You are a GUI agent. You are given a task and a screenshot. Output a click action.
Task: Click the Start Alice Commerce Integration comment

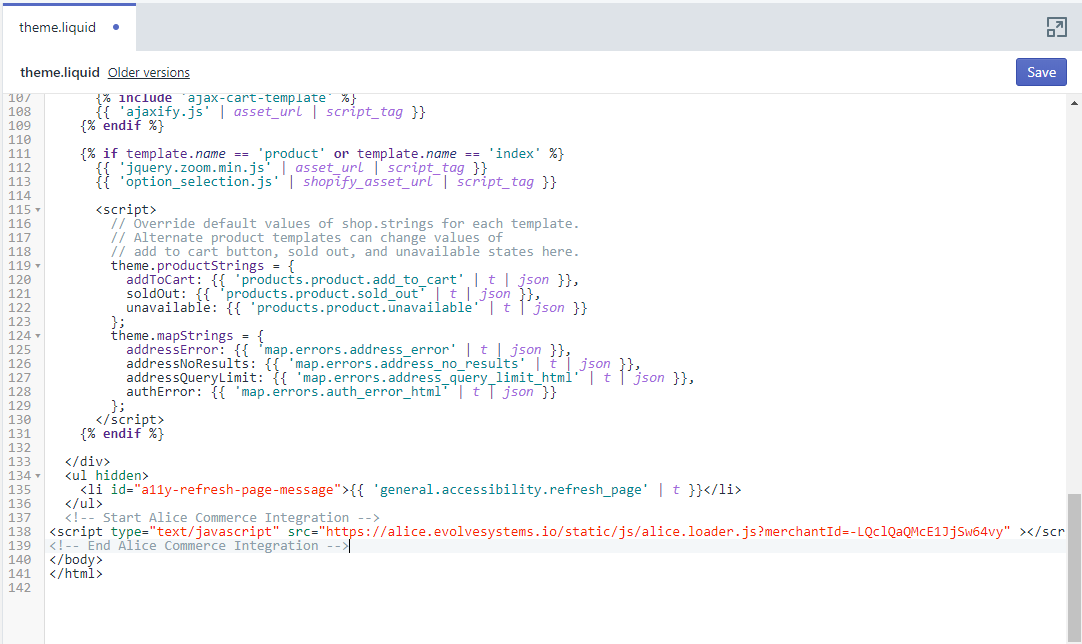pos(222,518)
